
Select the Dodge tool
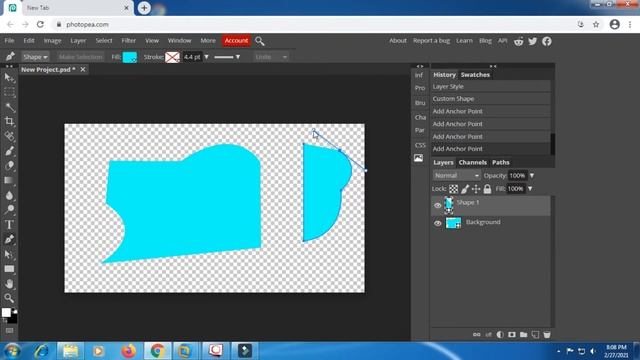(9, 210)
